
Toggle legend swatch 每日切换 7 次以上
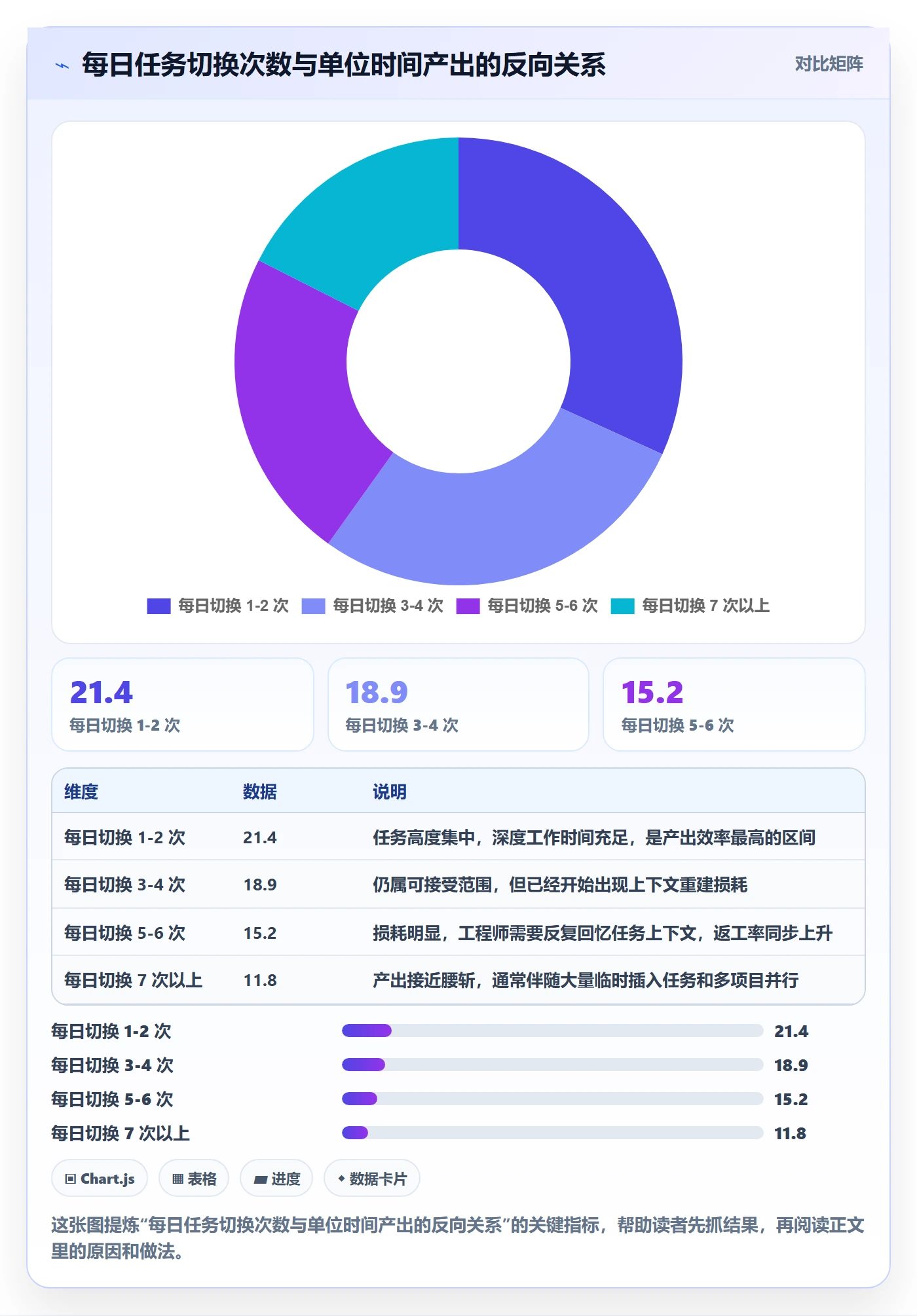click(622, 606)
